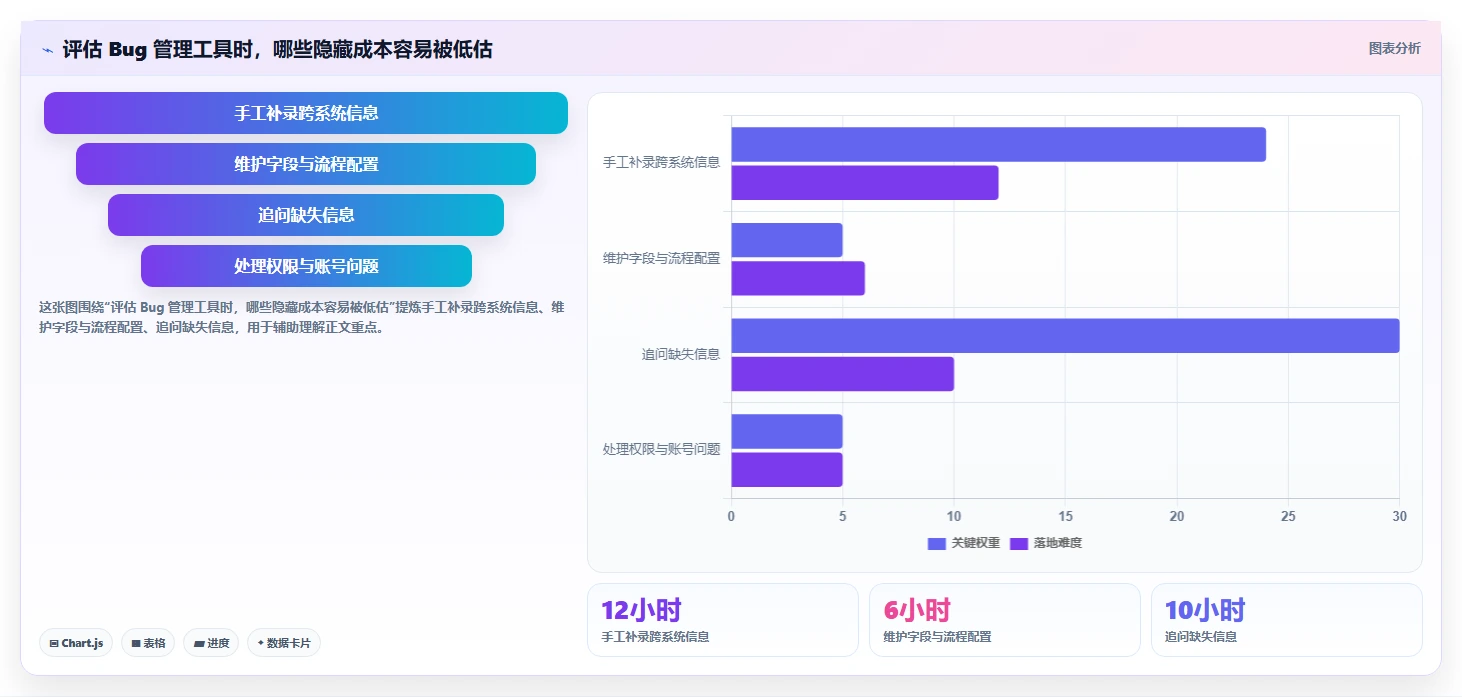Click the 数据卡片 tag chip
Screen dimensions: 1462x697
pos(284,643)
